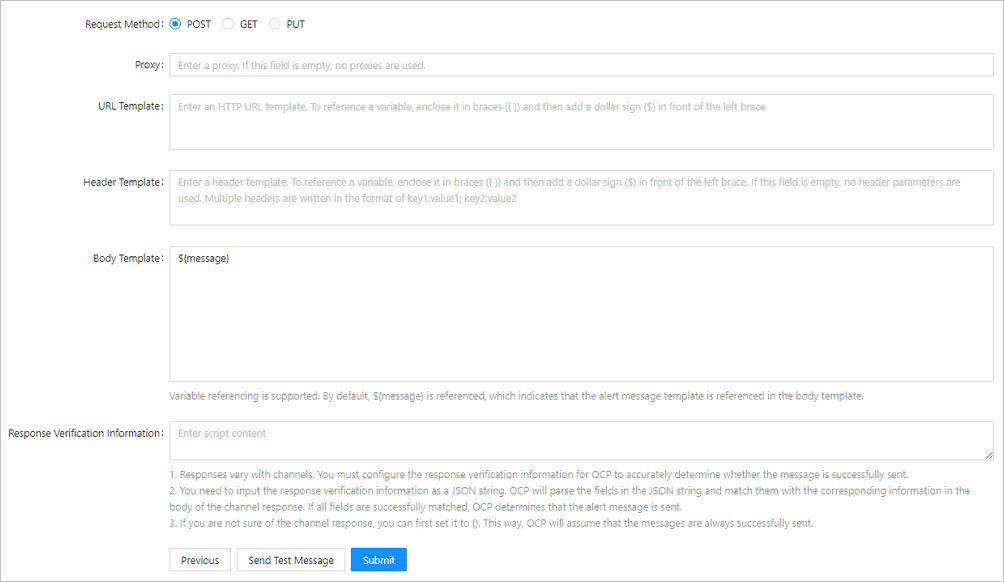Grab the resize handle on Response Verification box

(x=988, y=455)
